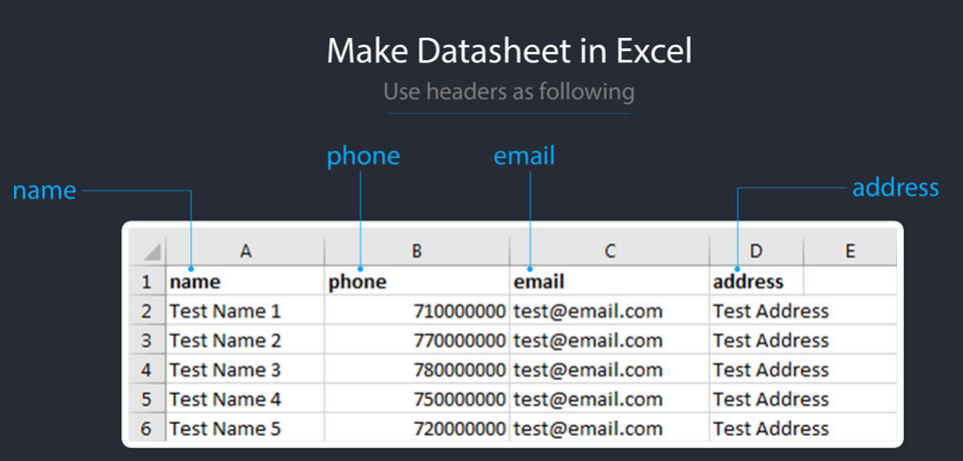Select cell 'Test Name 2'
Viewport: 963px width, 461px height.
(x=245, y=340)
